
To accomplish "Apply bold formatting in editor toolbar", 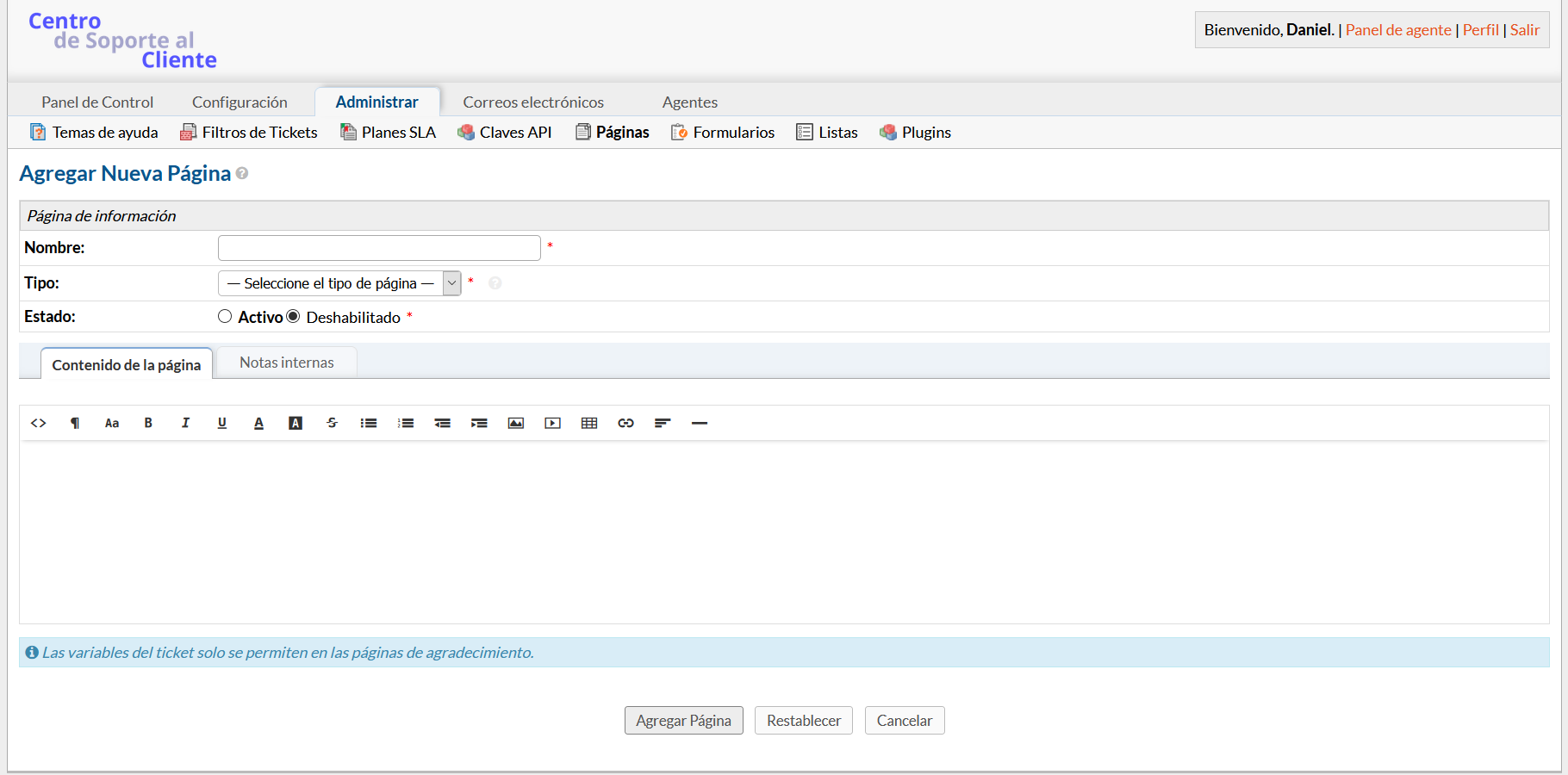I will 148,423.
